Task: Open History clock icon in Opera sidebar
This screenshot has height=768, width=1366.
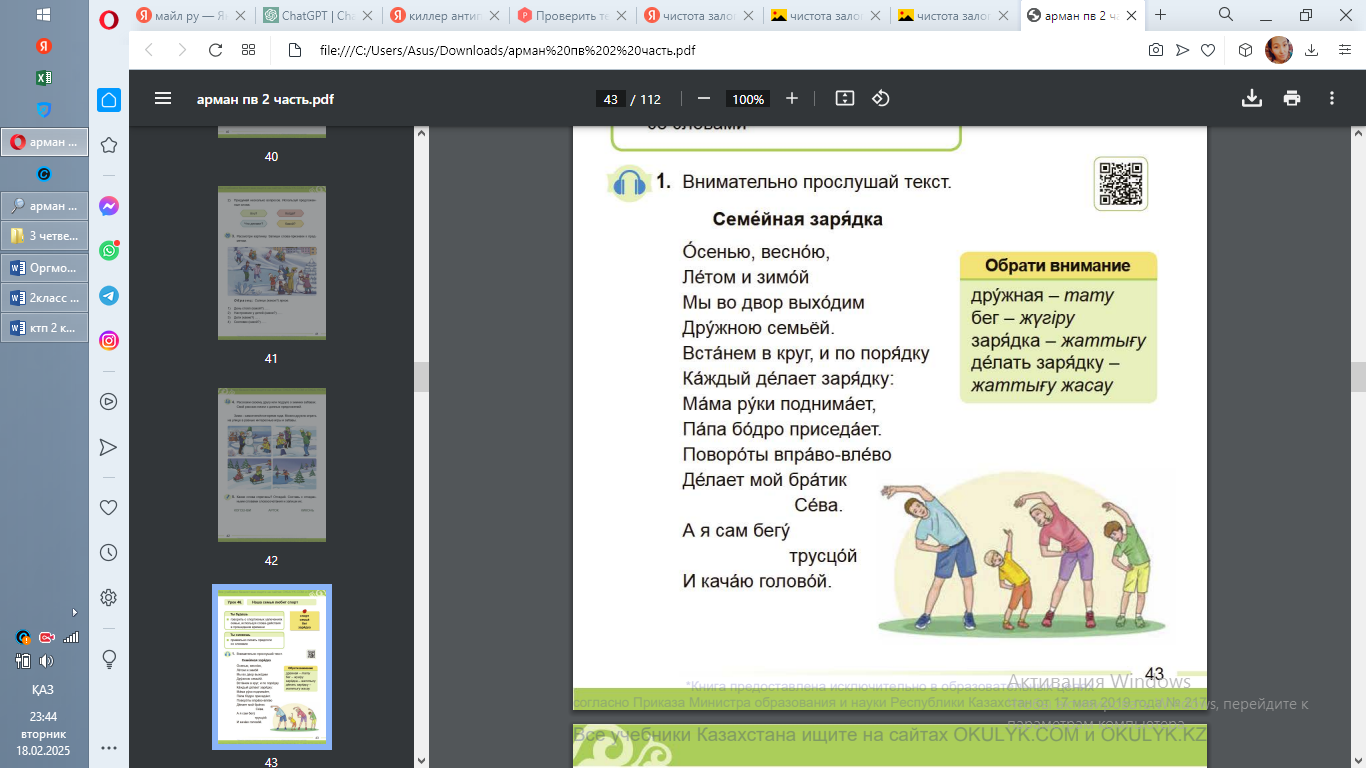Action: click(x=109, y=552)
